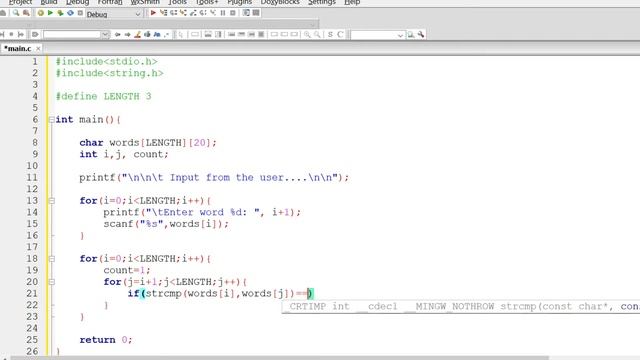Open the wxSmith menu
The image size is (640, 360).
[x=145, y=2]
